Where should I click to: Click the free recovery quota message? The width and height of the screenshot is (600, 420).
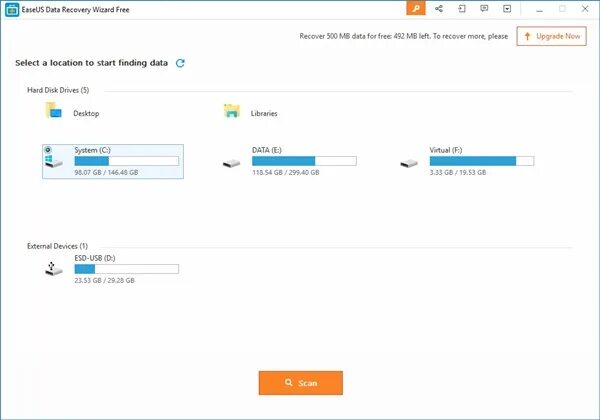[404, 36]
